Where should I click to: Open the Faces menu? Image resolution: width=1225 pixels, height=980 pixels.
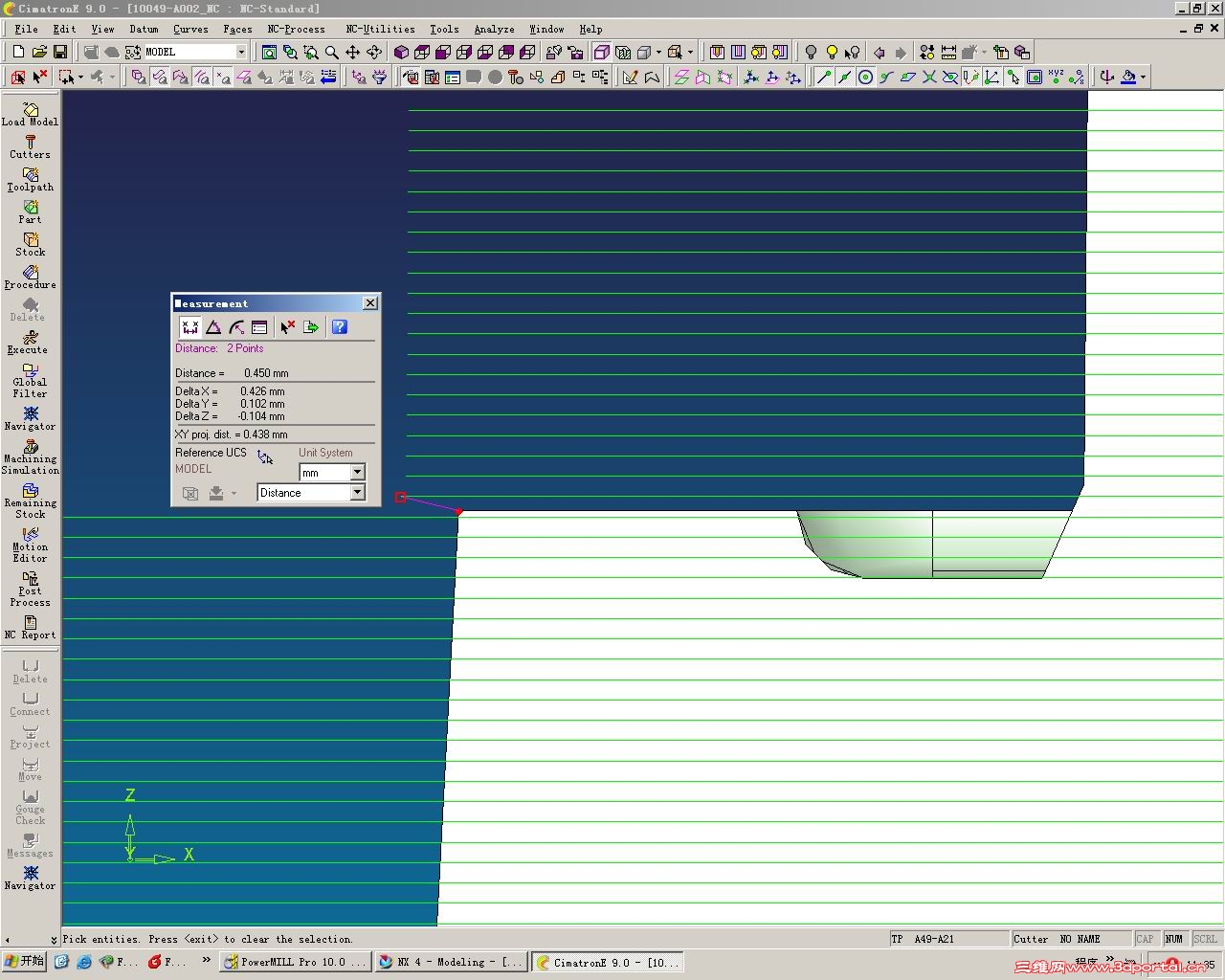click(237, 30)
